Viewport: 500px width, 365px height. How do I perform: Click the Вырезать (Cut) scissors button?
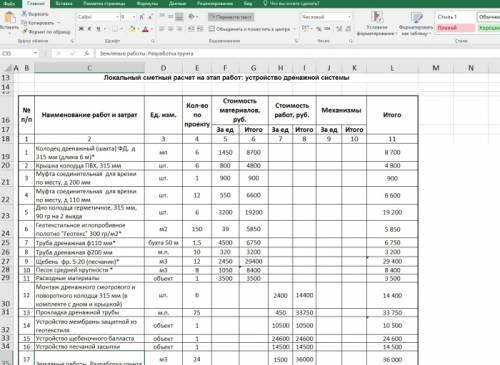point(35,14)
